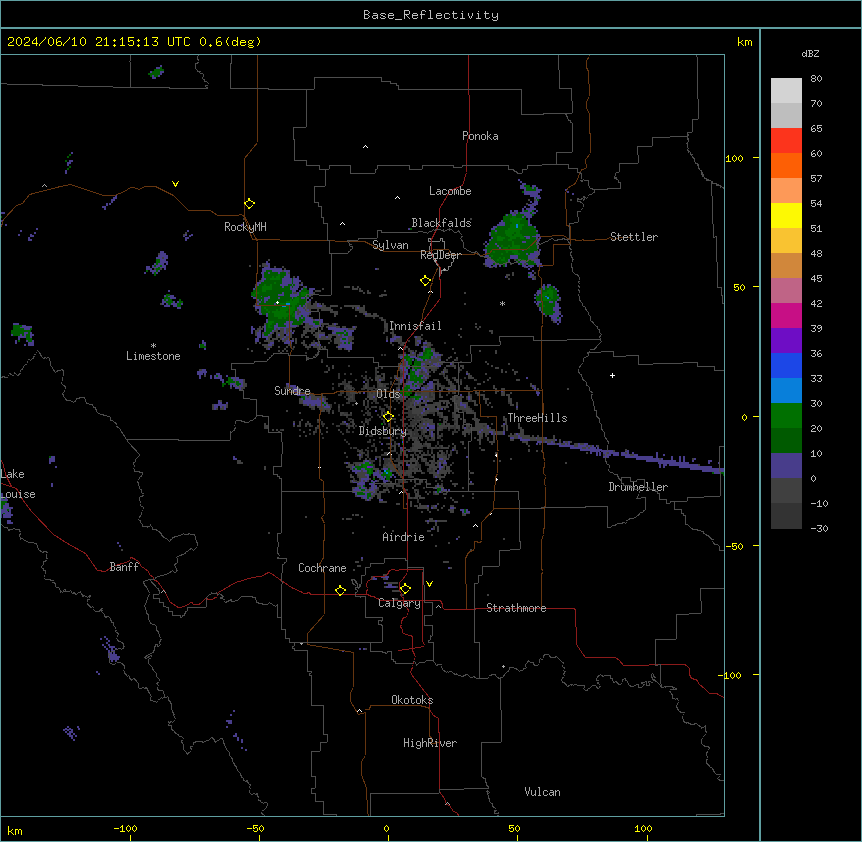Click the large green storm cell east of Blackfalds

click(x=513, y=240)
